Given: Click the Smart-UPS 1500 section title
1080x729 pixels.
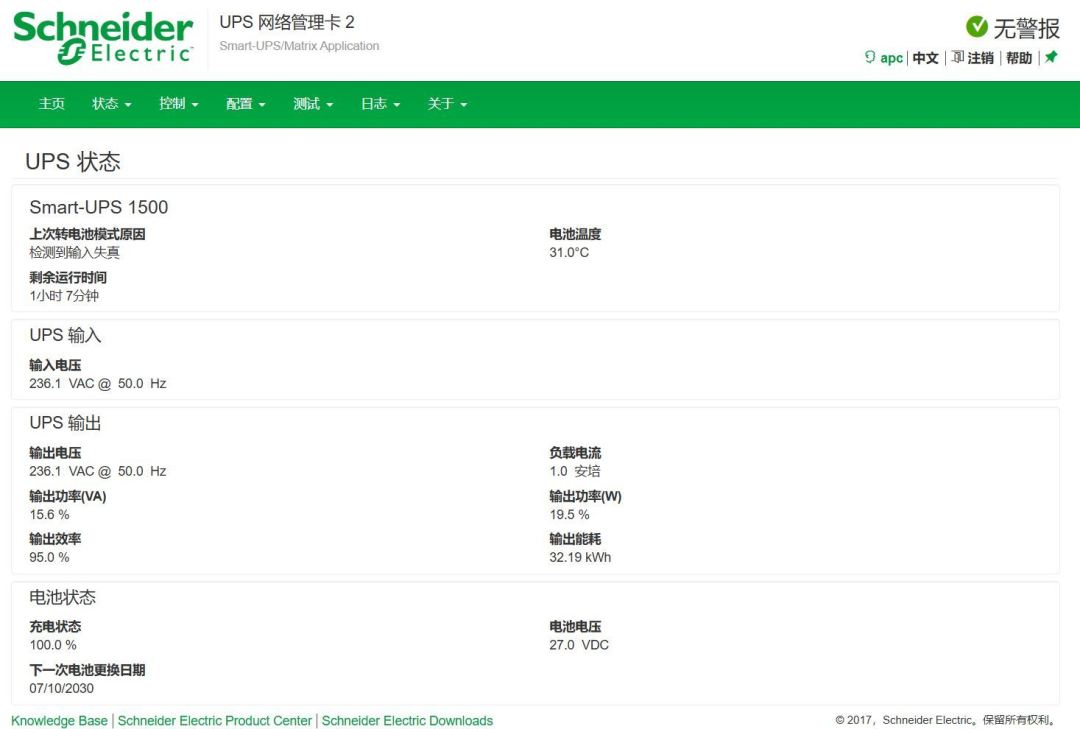Looking at the screenshot, I should pyautogui.click(x=98, y=207).
